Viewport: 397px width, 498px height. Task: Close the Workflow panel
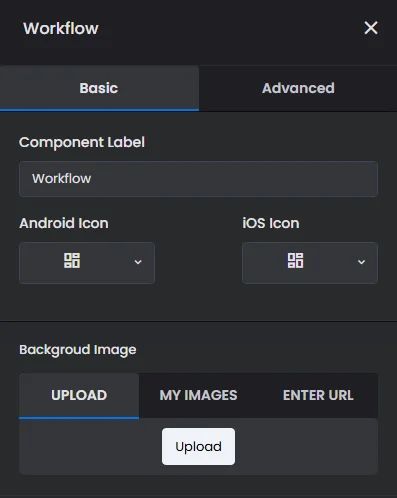371,28
